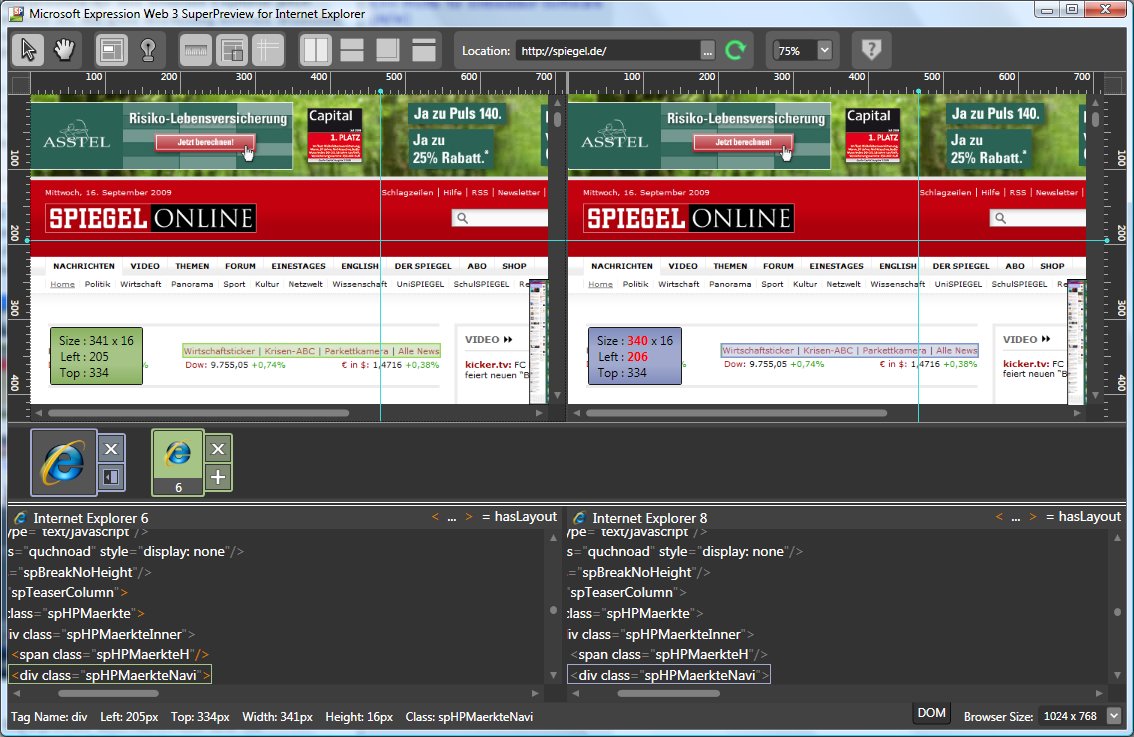Click left preview vertical scroll up arrow
The width and height of the screenshot is (1134, 737).
[x=557, y=103]
